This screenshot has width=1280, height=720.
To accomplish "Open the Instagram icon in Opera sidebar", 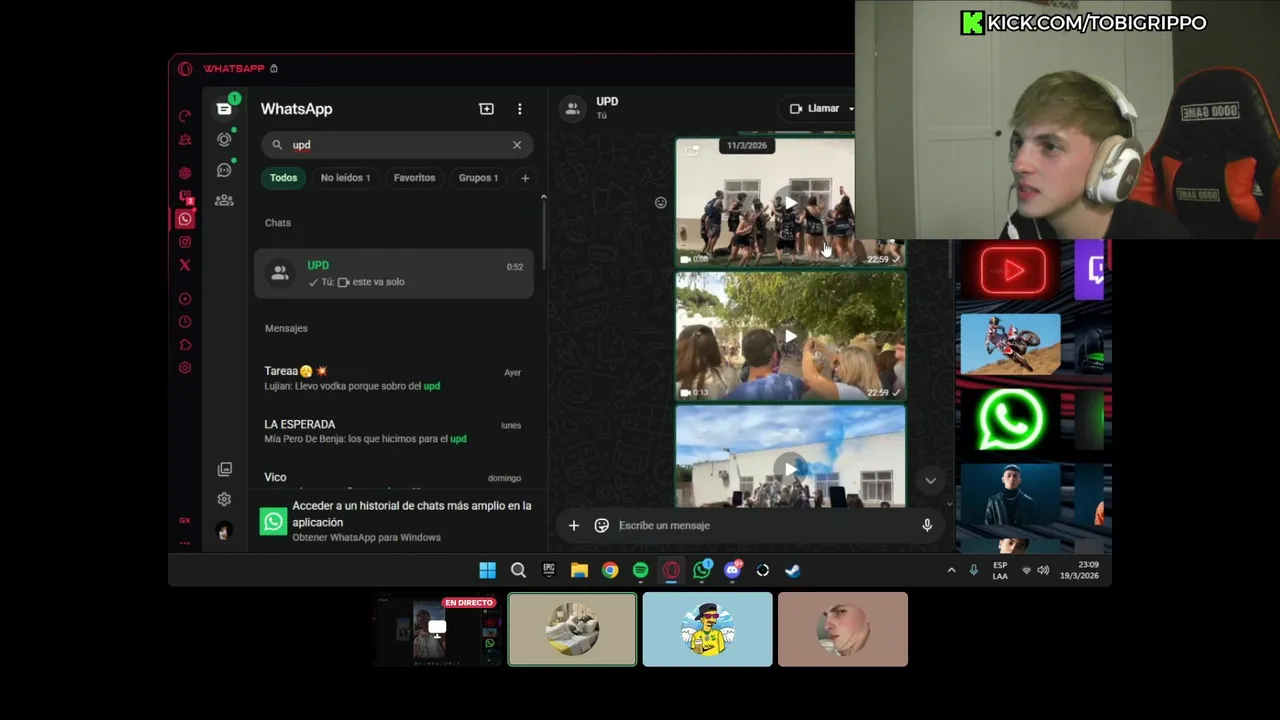I will coord(185,242).
